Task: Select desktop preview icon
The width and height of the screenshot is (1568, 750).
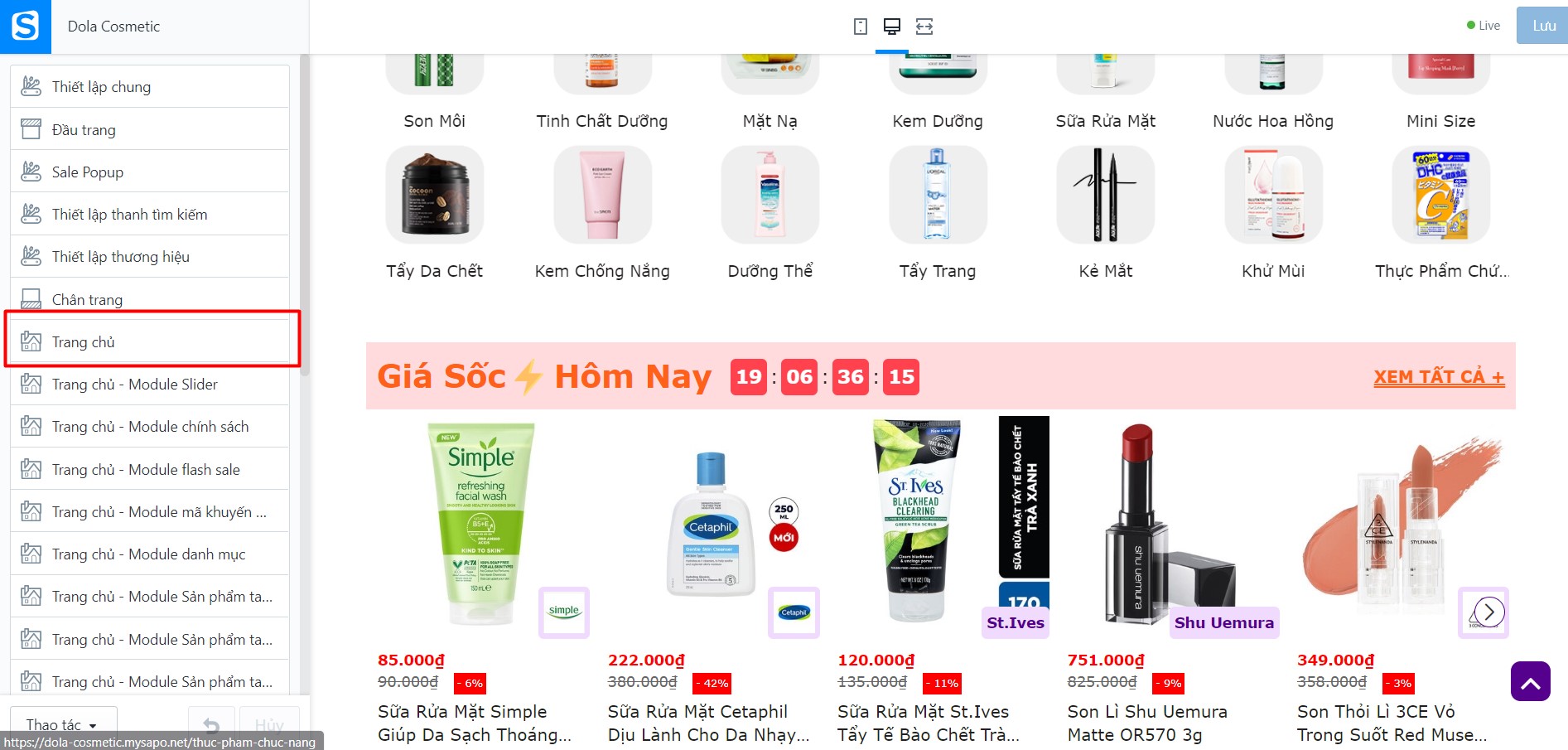Action: (892, 27)
